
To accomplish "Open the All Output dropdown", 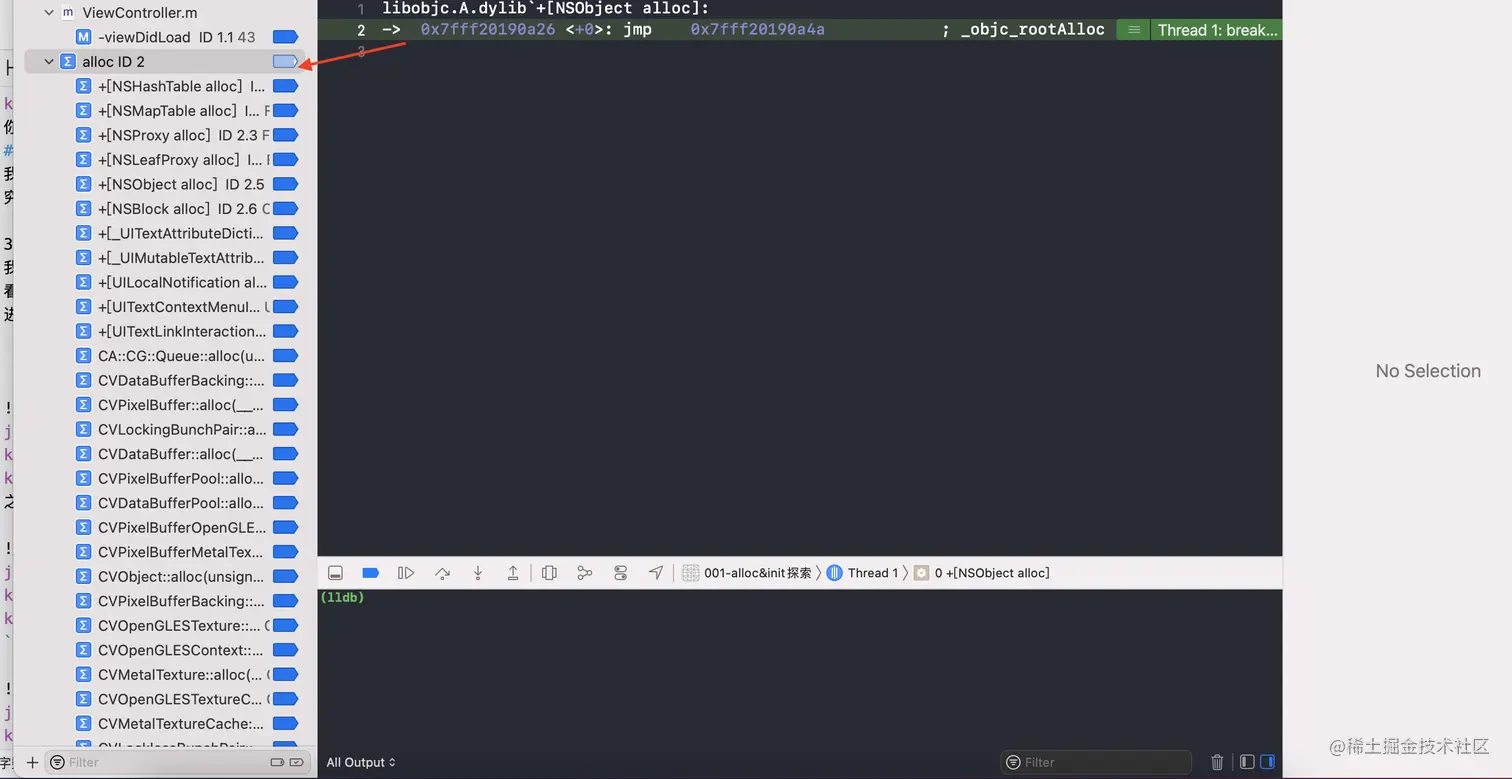I will pos(361,762).
